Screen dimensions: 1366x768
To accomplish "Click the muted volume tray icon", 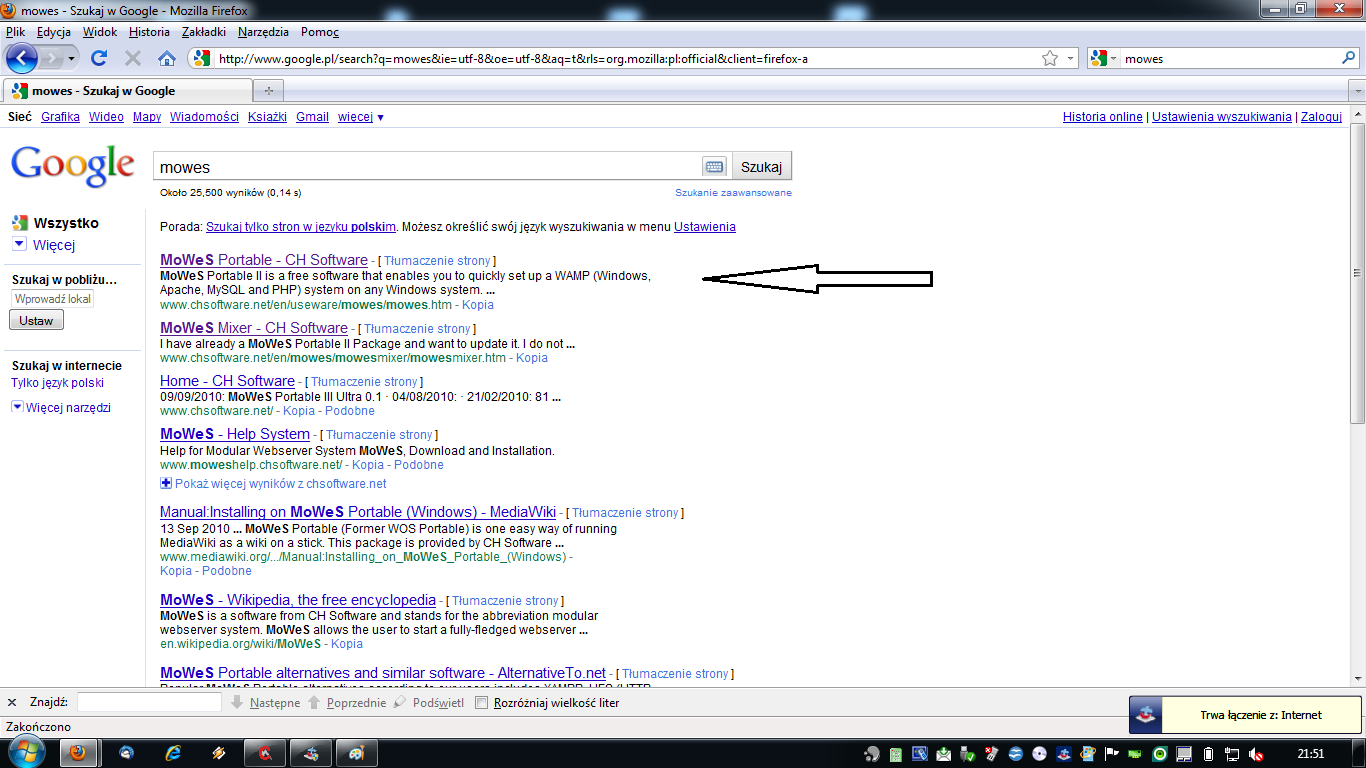I will point(1255,754).
